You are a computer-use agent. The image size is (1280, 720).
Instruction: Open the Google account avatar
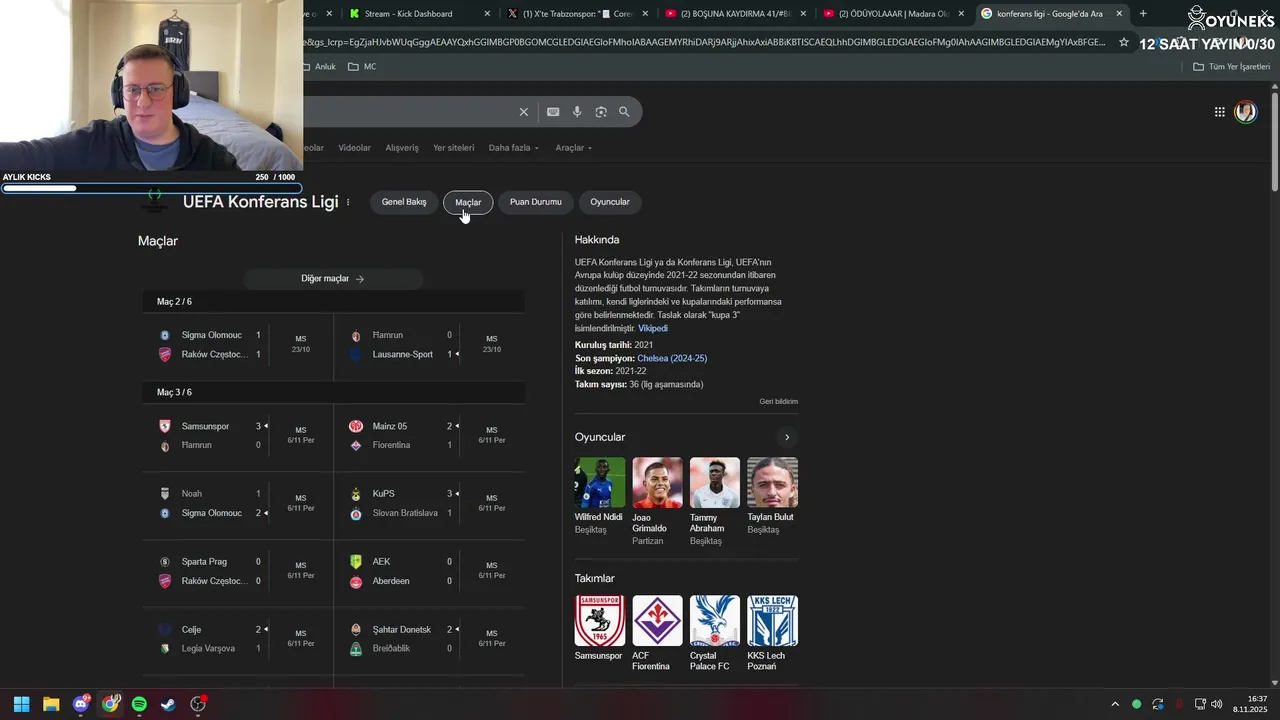(x=1245, y=112)
